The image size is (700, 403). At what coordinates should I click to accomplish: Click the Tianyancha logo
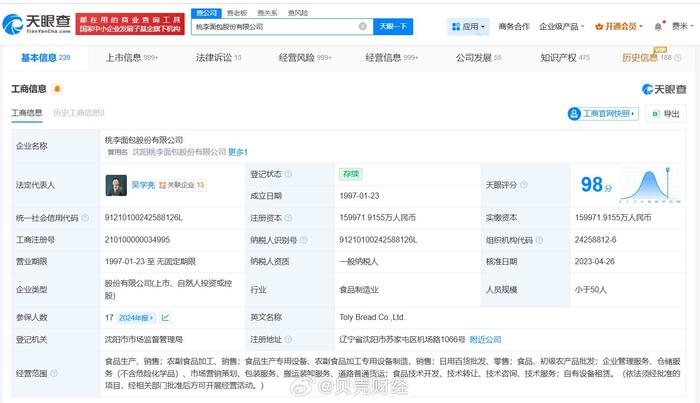point(37,24)
